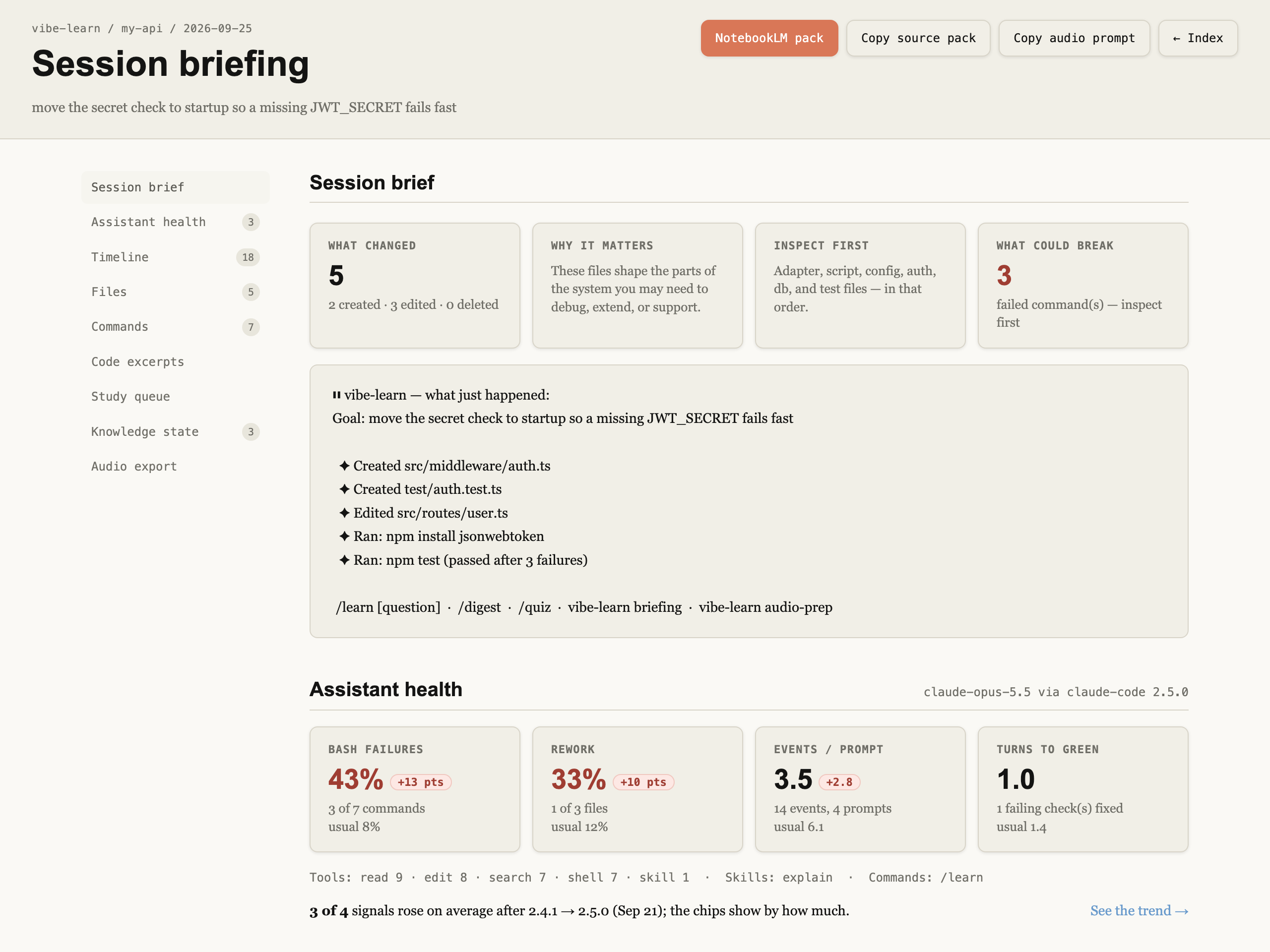Click the Events / Prompt 3.5 value
The width and height of the screenshot is (1270, 952).
click(793, 779)
